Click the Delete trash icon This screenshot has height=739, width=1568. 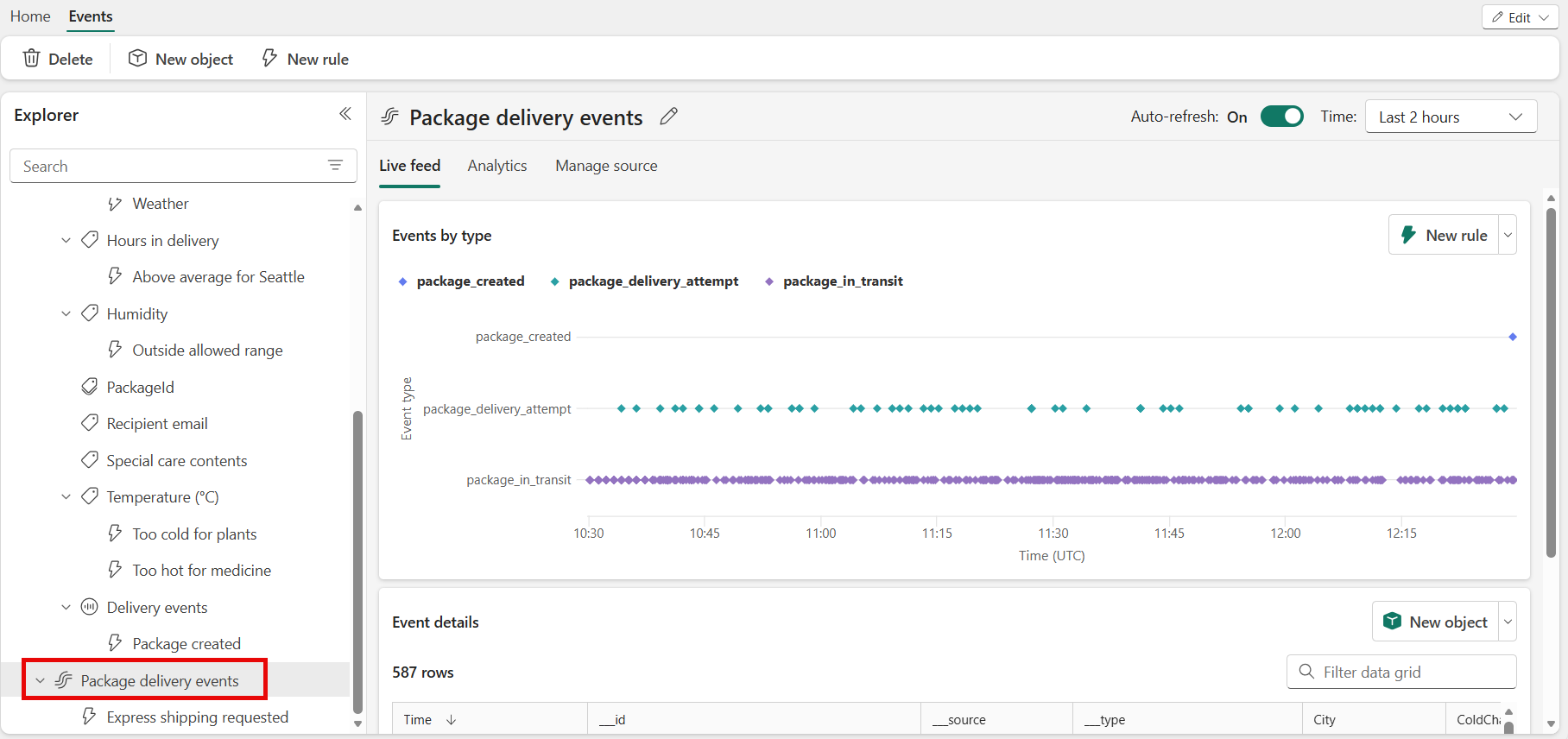click(x=32, y=59)
